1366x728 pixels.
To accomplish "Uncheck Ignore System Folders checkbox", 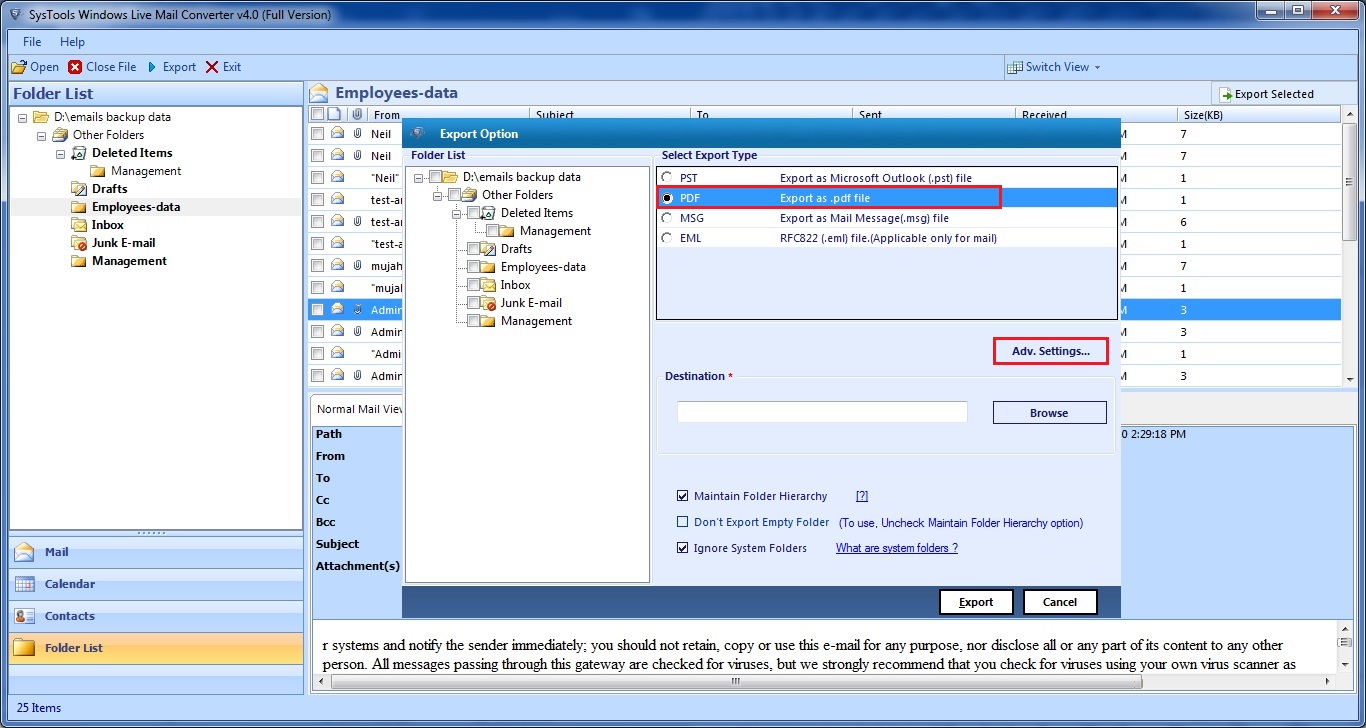I will pyautogui.click(x=683, y=548).
